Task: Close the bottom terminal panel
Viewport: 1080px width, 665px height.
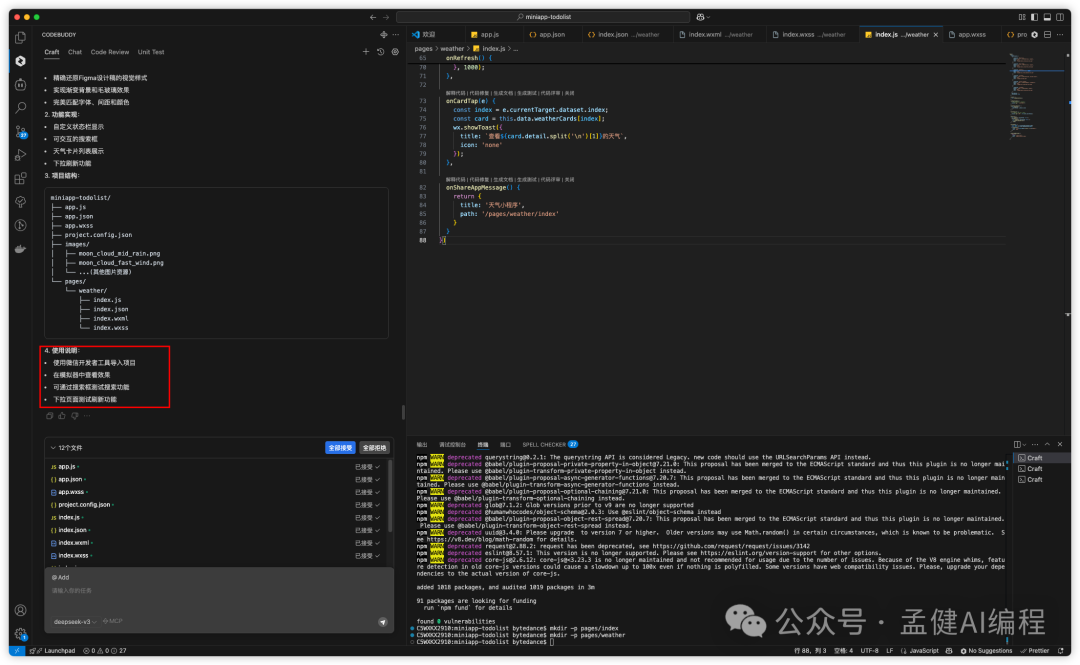Action: click(1060, 444)
